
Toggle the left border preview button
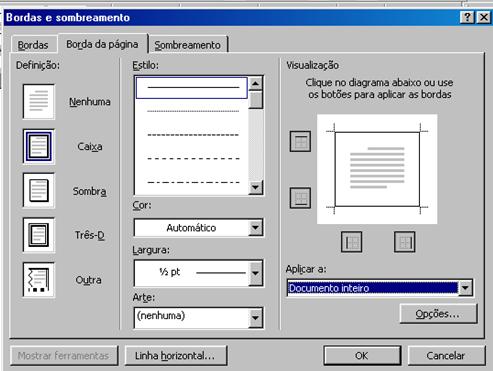coord(352,242)
